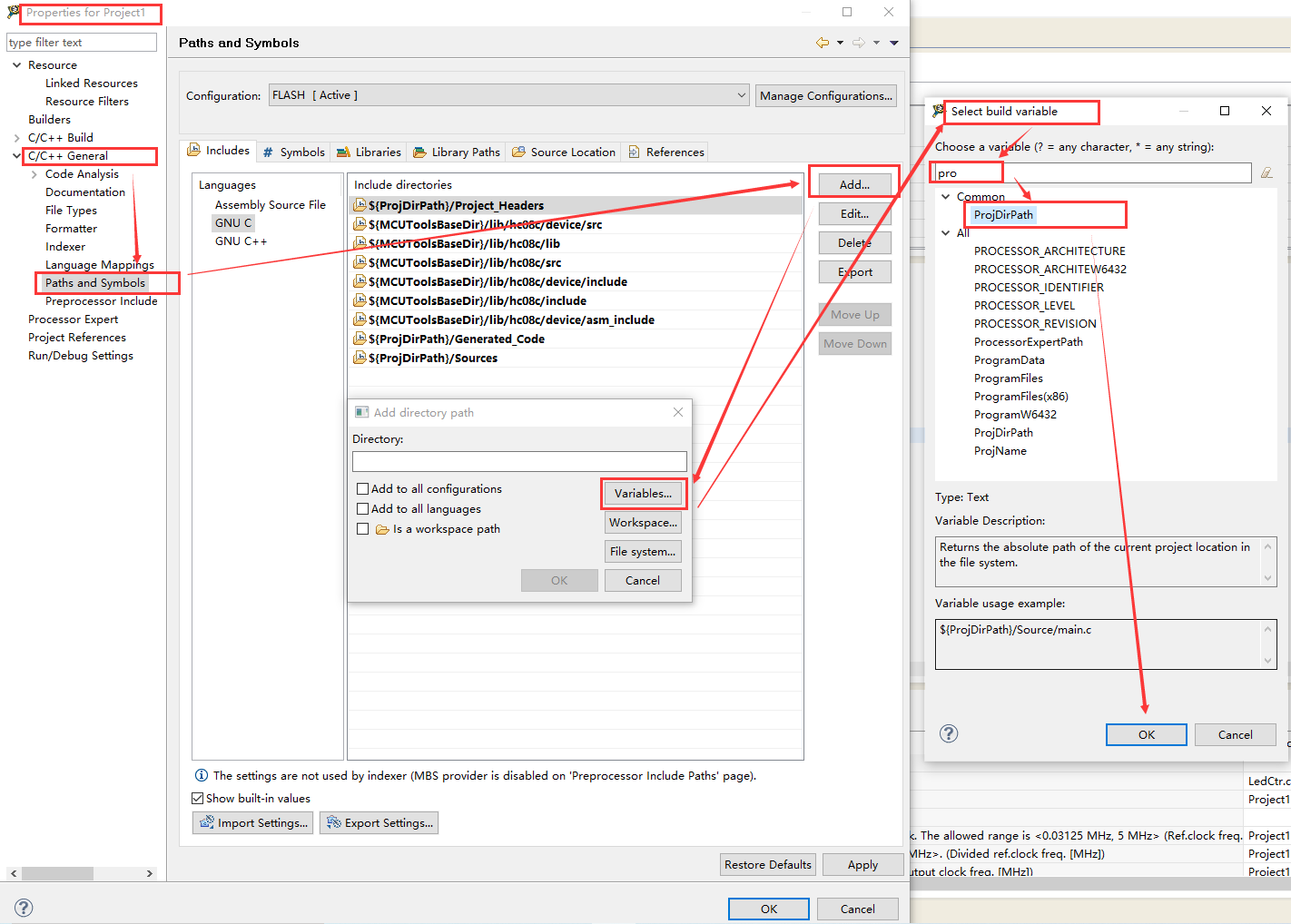Click Manage Configurations... button
This screenshot has height=924, width=1291.
click(x=826, y=95)
